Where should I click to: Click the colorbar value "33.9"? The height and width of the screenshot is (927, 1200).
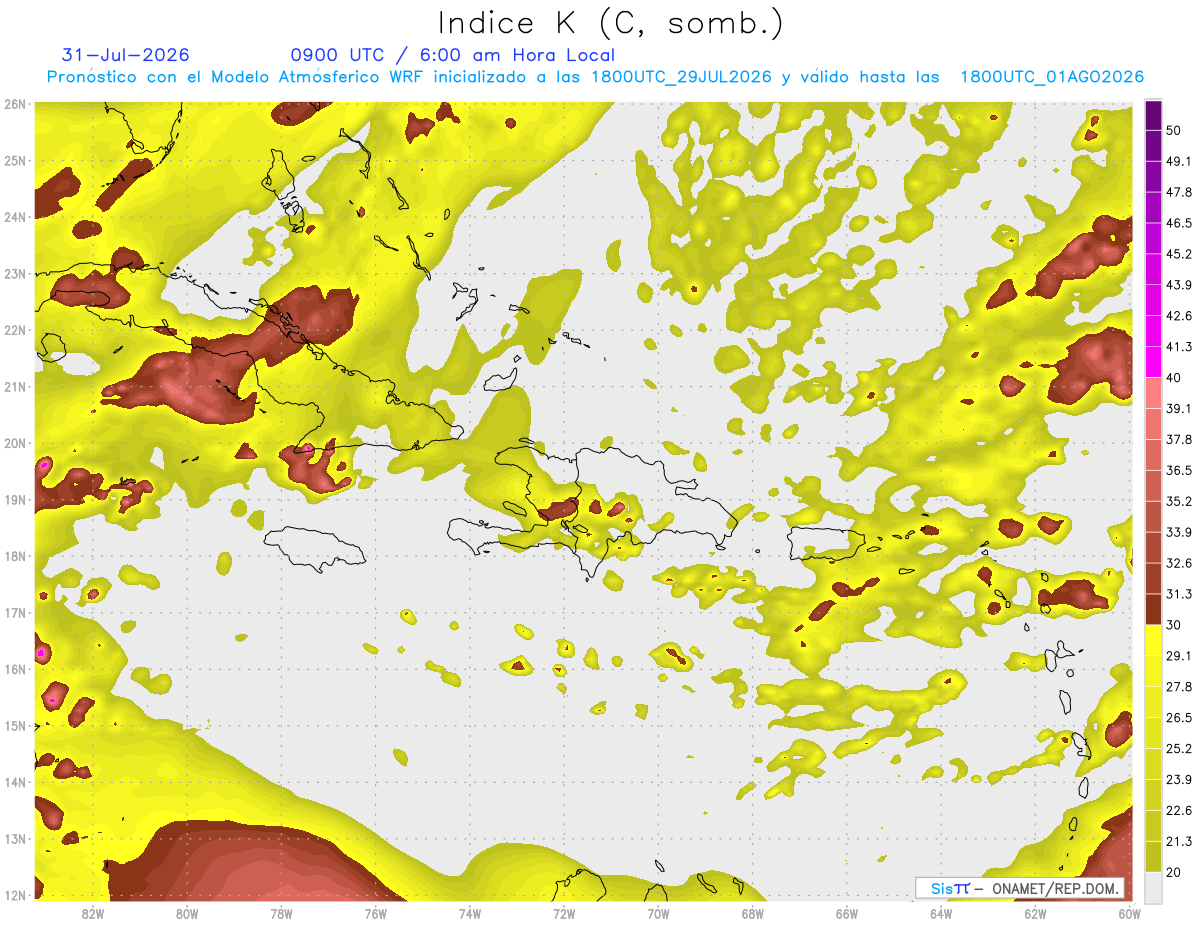click(1178, 532)
